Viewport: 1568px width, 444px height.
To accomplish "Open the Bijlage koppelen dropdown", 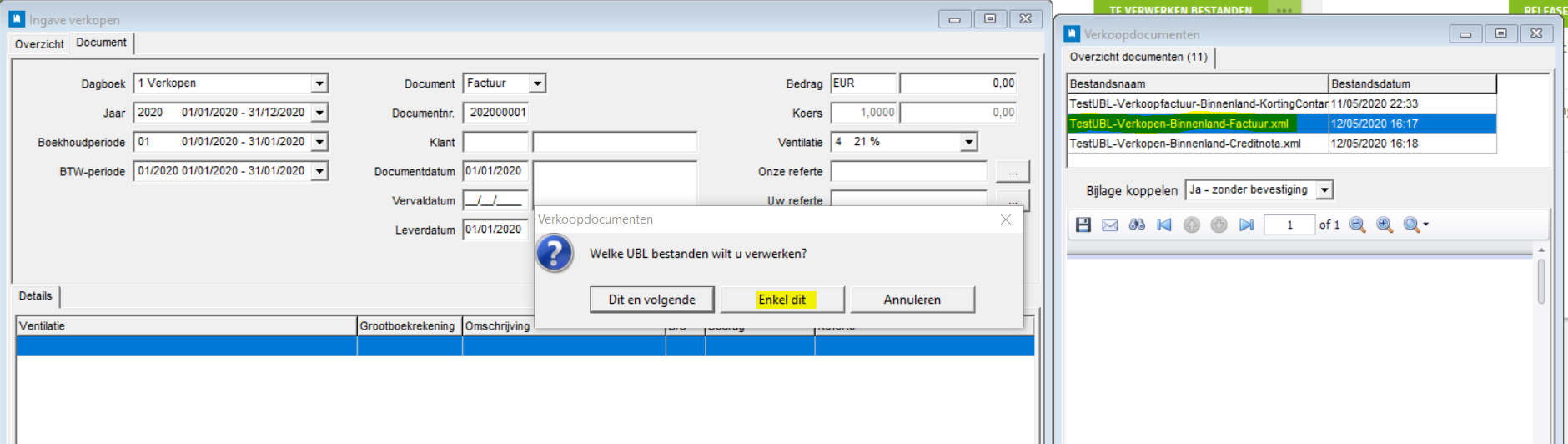I will [1324, 190].
